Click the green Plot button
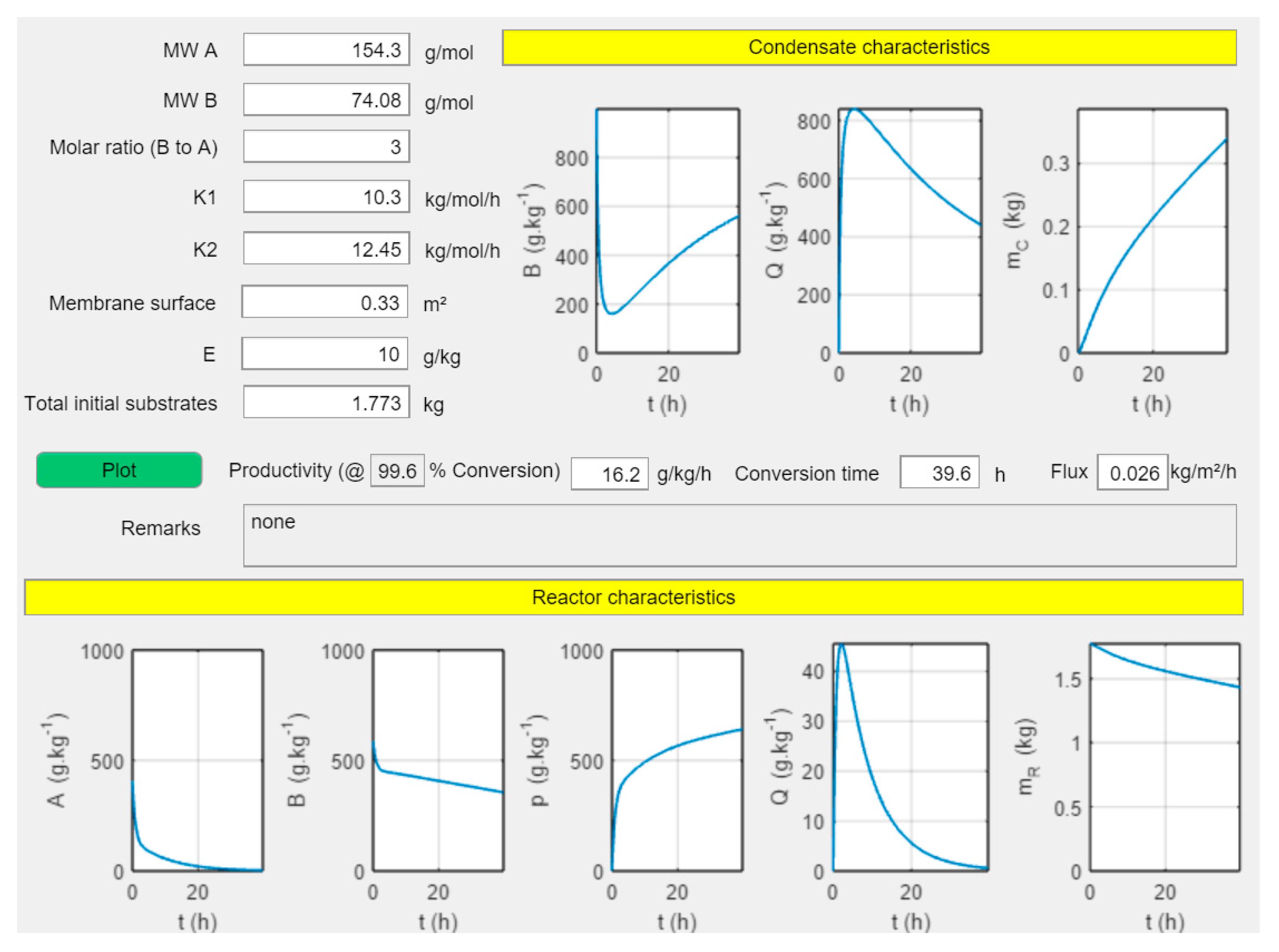 [x=119, y=470]
